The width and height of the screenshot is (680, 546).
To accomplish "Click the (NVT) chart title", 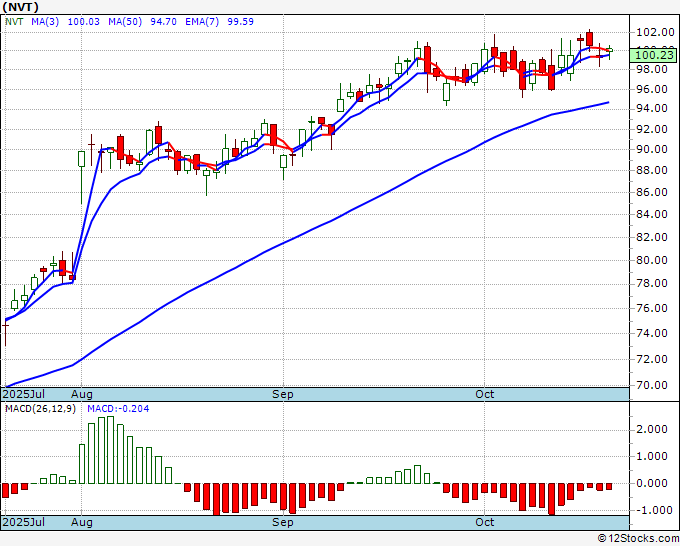I will 20,7.
